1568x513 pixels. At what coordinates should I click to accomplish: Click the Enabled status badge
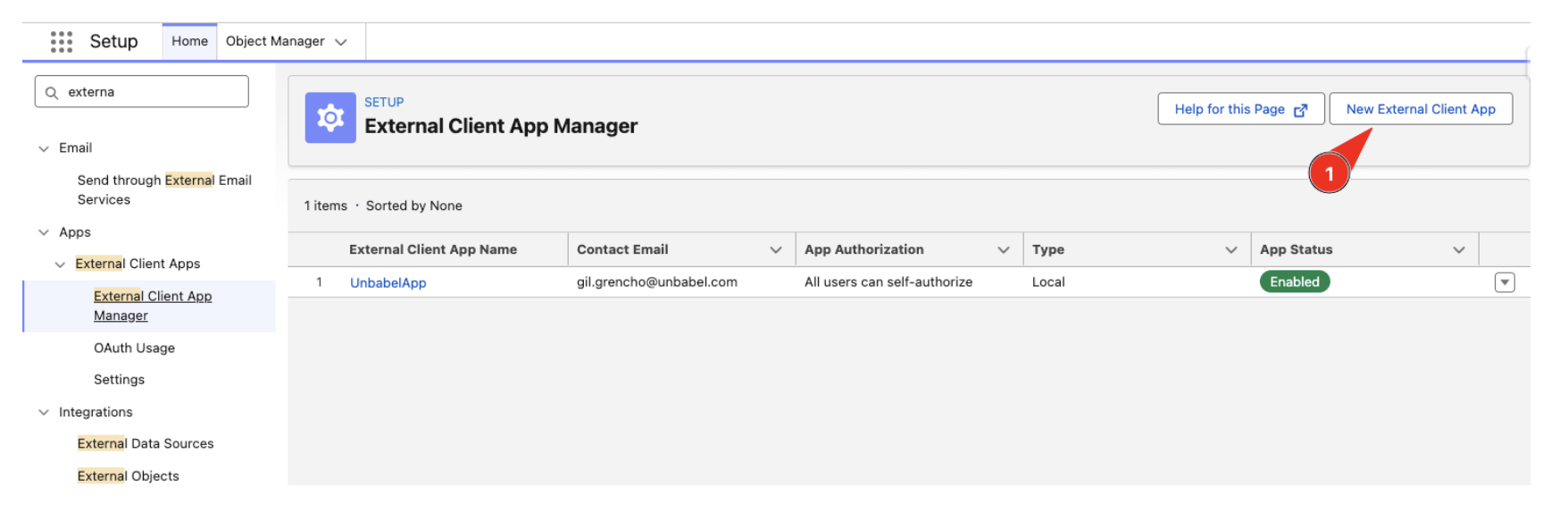(1295, 282)
